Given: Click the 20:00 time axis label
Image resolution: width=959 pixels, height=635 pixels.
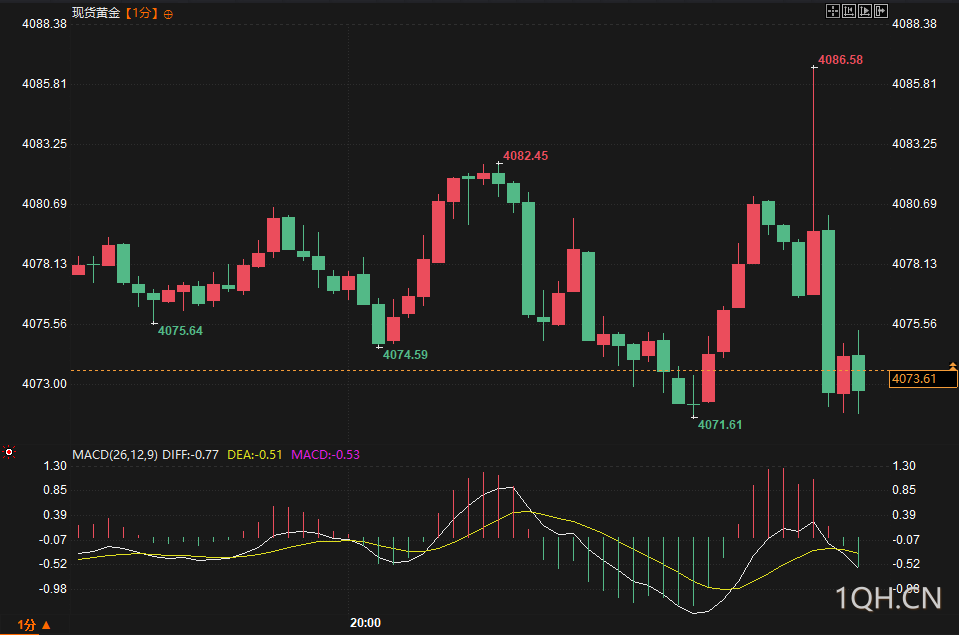Looking at the screenshot, I should click(x=365, y=623).
